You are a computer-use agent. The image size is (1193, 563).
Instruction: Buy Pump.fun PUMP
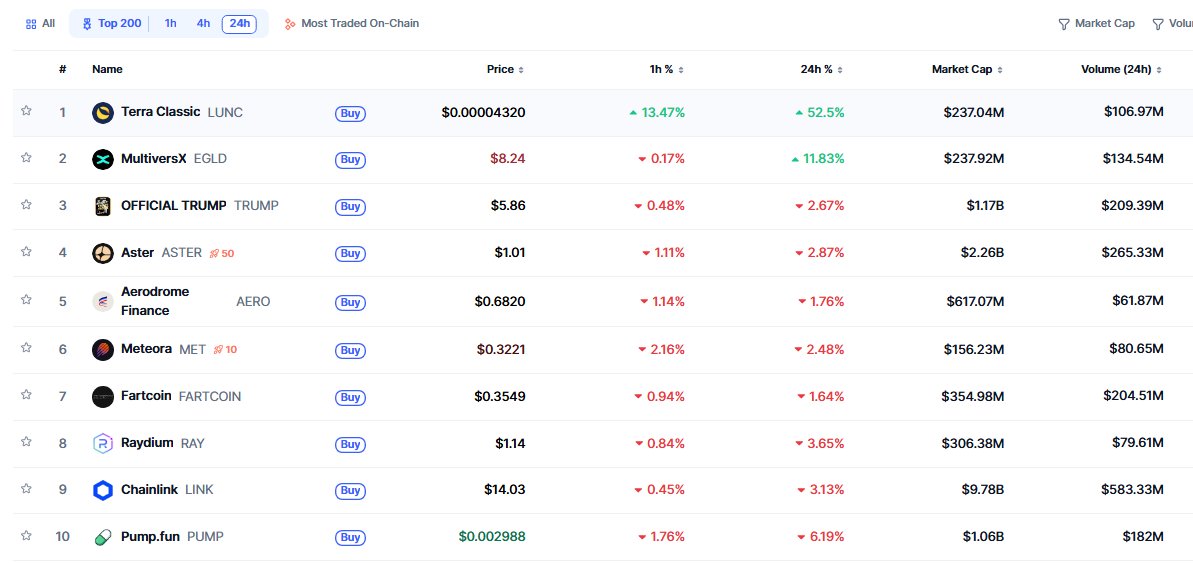coord(350,539)
